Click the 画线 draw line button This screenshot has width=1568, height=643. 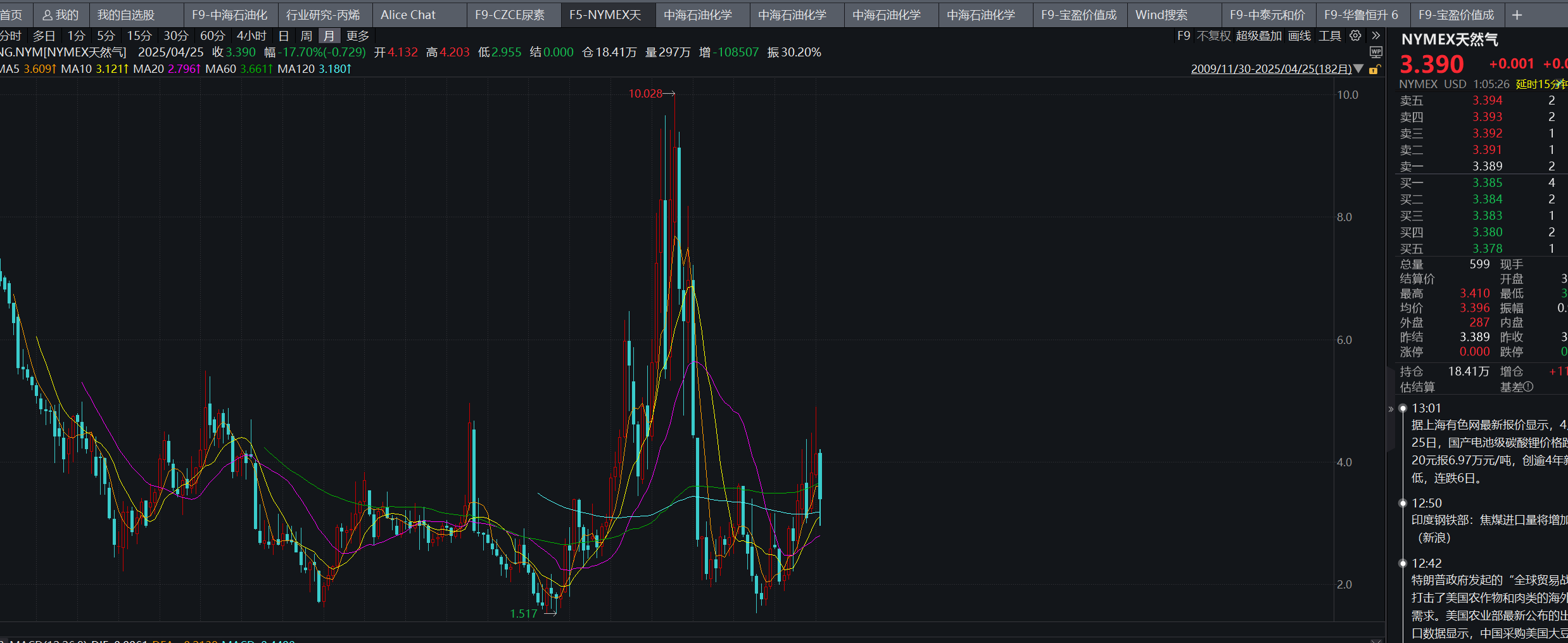point(1299,36)
